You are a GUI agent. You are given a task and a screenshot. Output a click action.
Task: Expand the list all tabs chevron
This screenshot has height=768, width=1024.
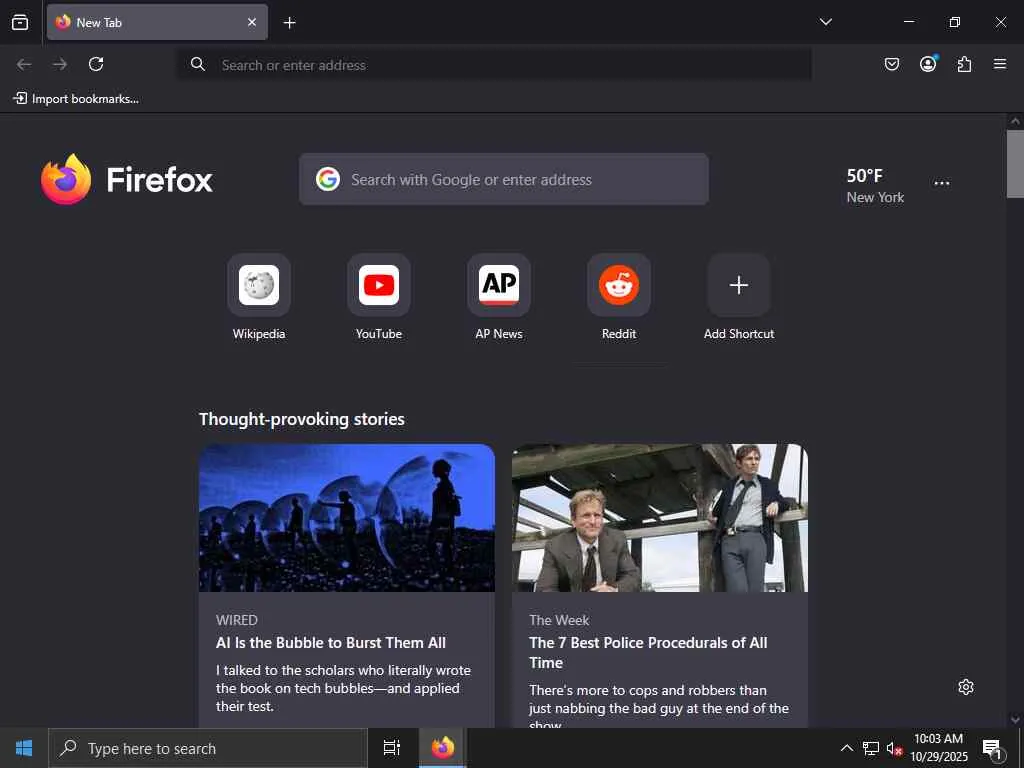pyautogui.click(x=825, y=22)
